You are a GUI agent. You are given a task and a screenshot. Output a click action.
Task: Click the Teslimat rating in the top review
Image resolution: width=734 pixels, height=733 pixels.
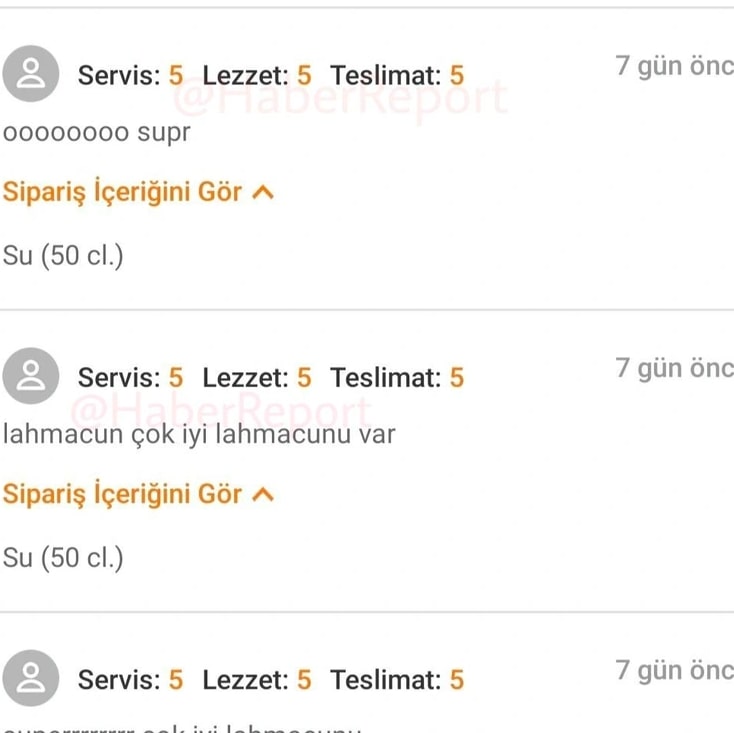[x=397, y=75]
